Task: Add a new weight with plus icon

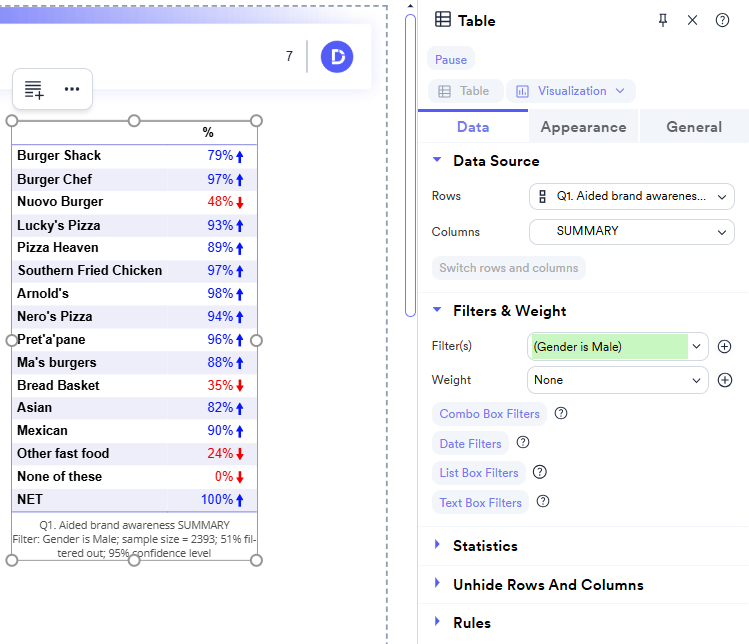Action: point(725,380)
